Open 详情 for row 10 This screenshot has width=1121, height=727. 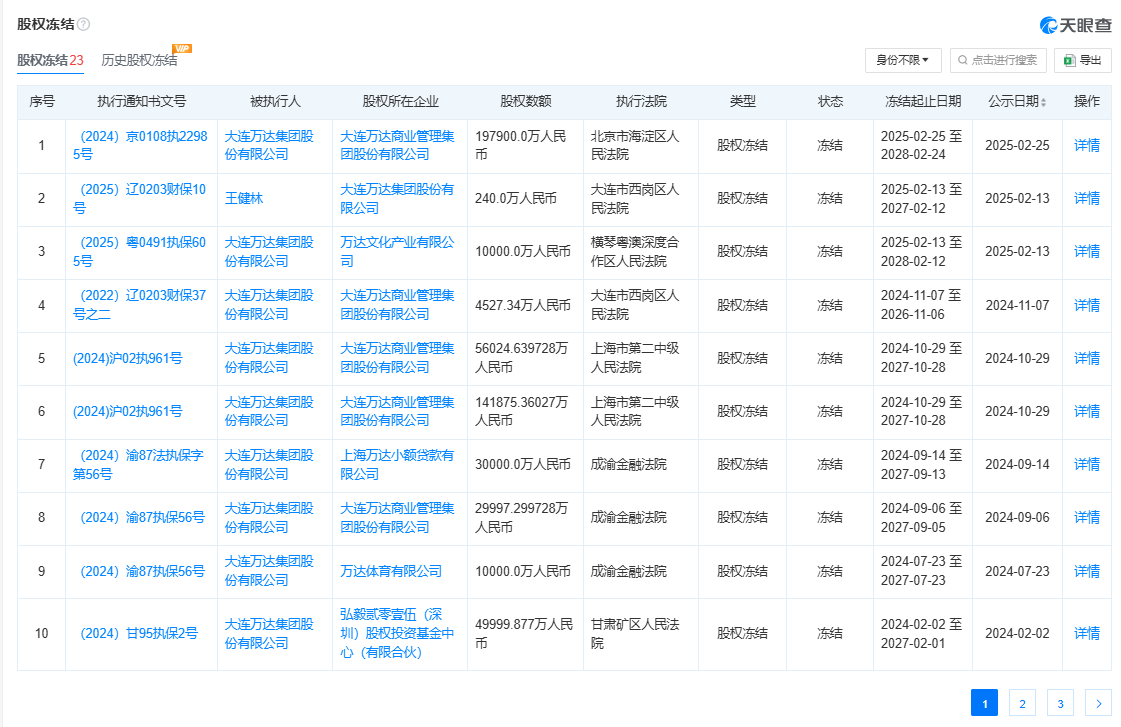pos(1086,633)
